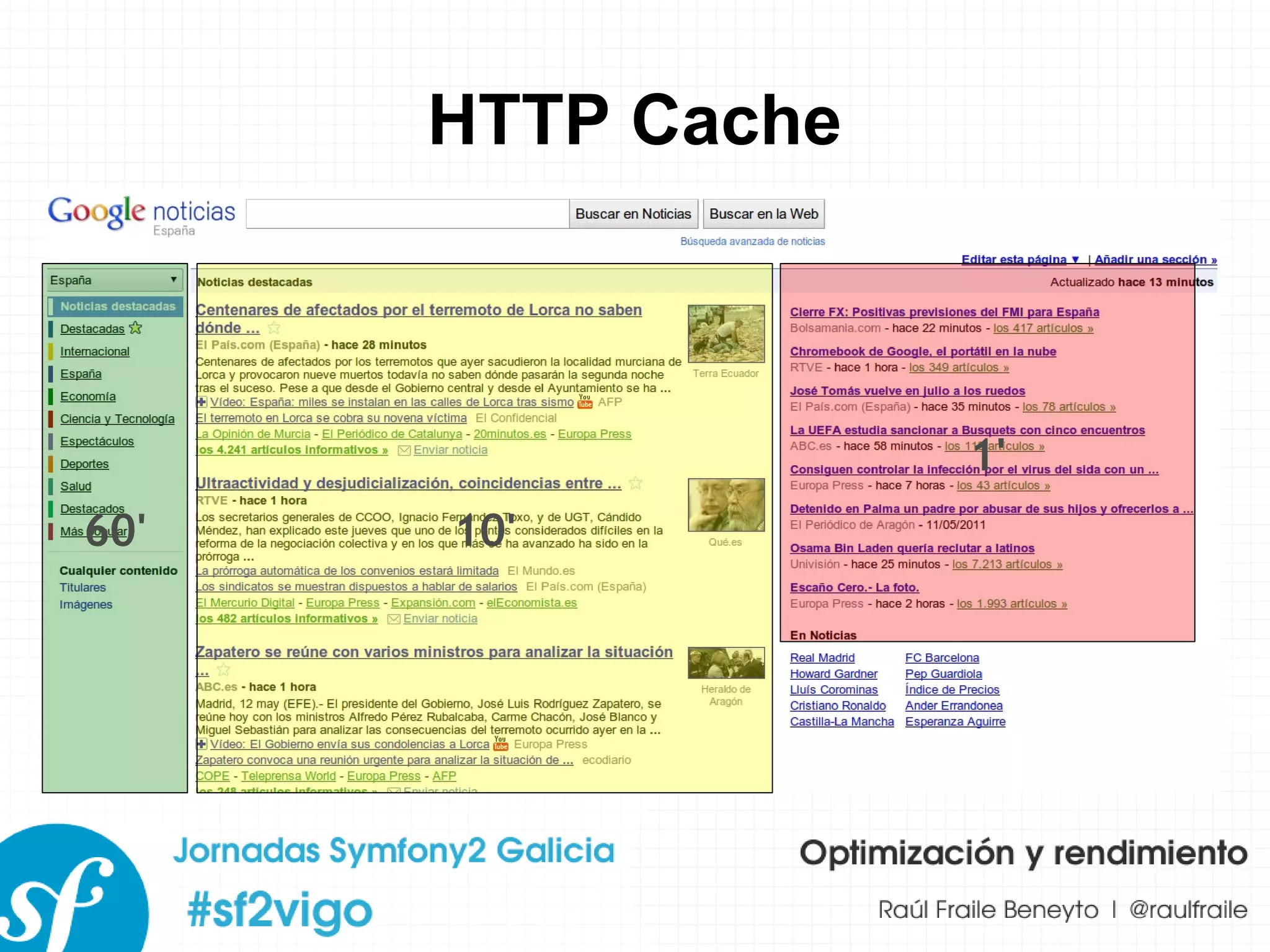Open FC Barcelona topic link
The width and height of the screenshot is (1270, 952).
pos(942,658)
